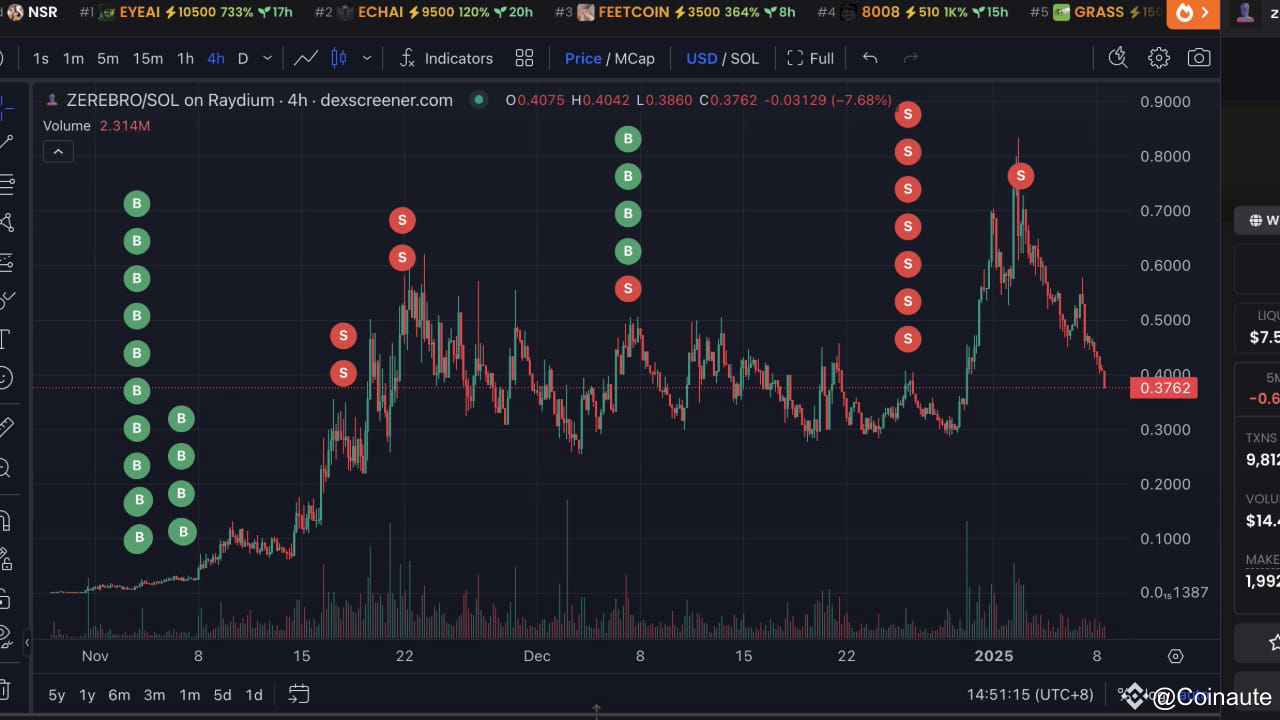Open price scale settings gear at bottom
Image resolution: width=1280 pixels, height=720 pixels.
pyautogui.click(x=1176, y=656)
